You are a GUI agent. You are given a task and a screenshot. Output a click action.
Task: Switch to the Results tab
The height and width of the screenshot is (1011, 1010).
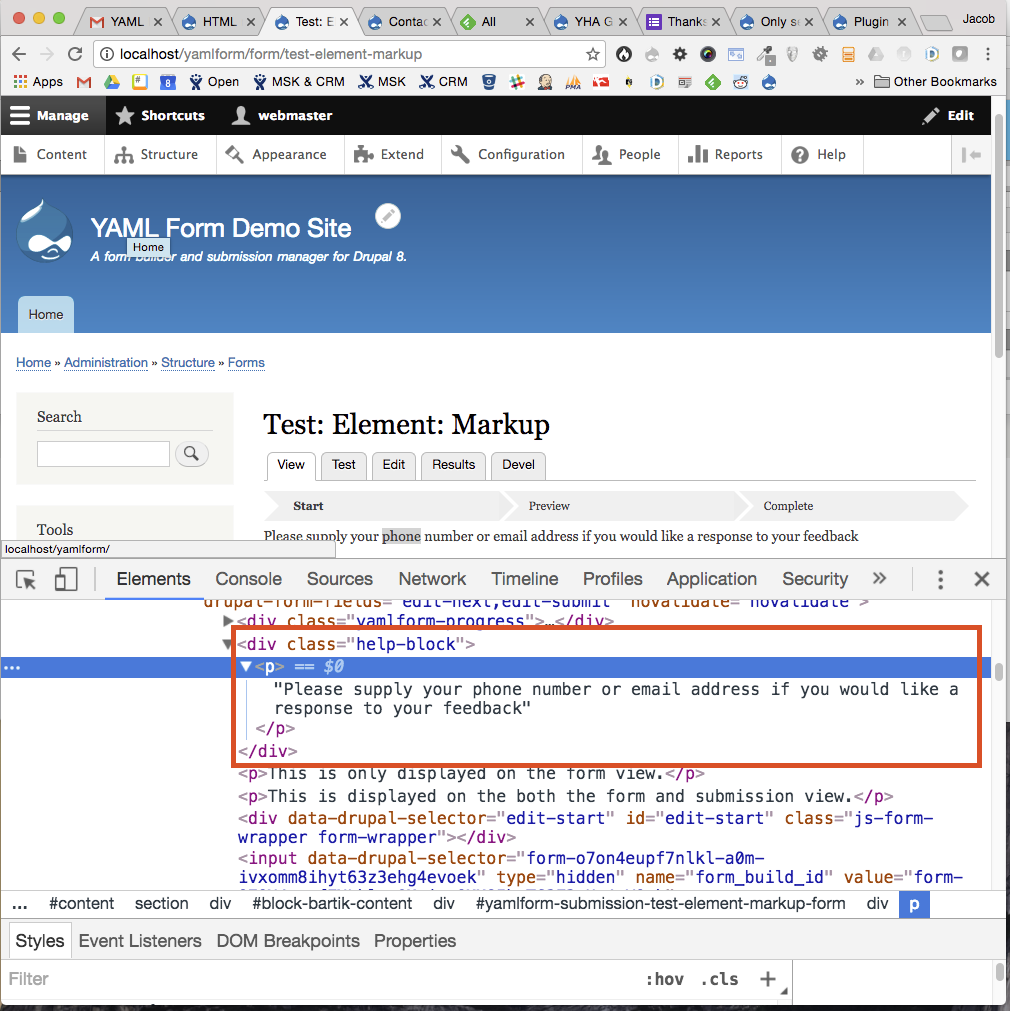click(453, 466)
